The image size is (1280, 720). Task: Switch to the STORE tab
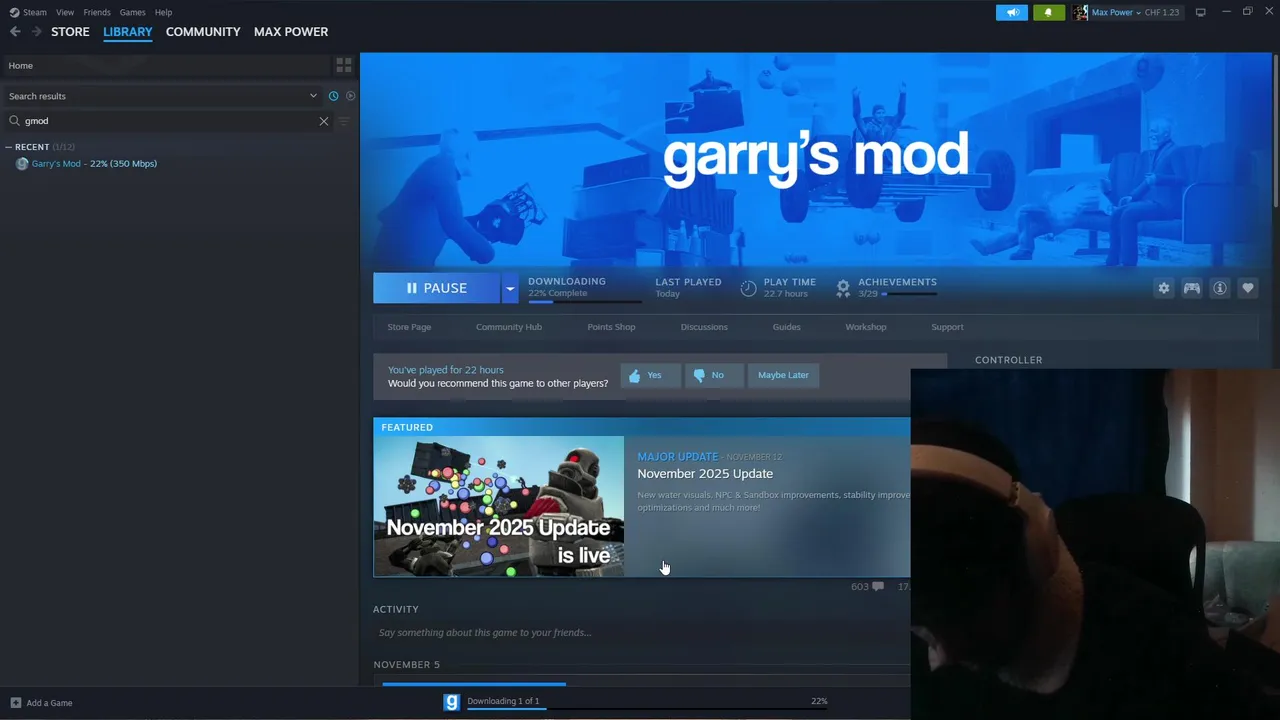pos(70,32)
